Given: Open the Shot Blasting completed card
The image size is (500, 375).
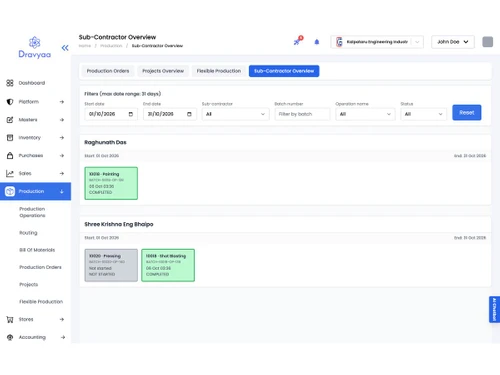Looking at the screenshot, I should point(168,265).
